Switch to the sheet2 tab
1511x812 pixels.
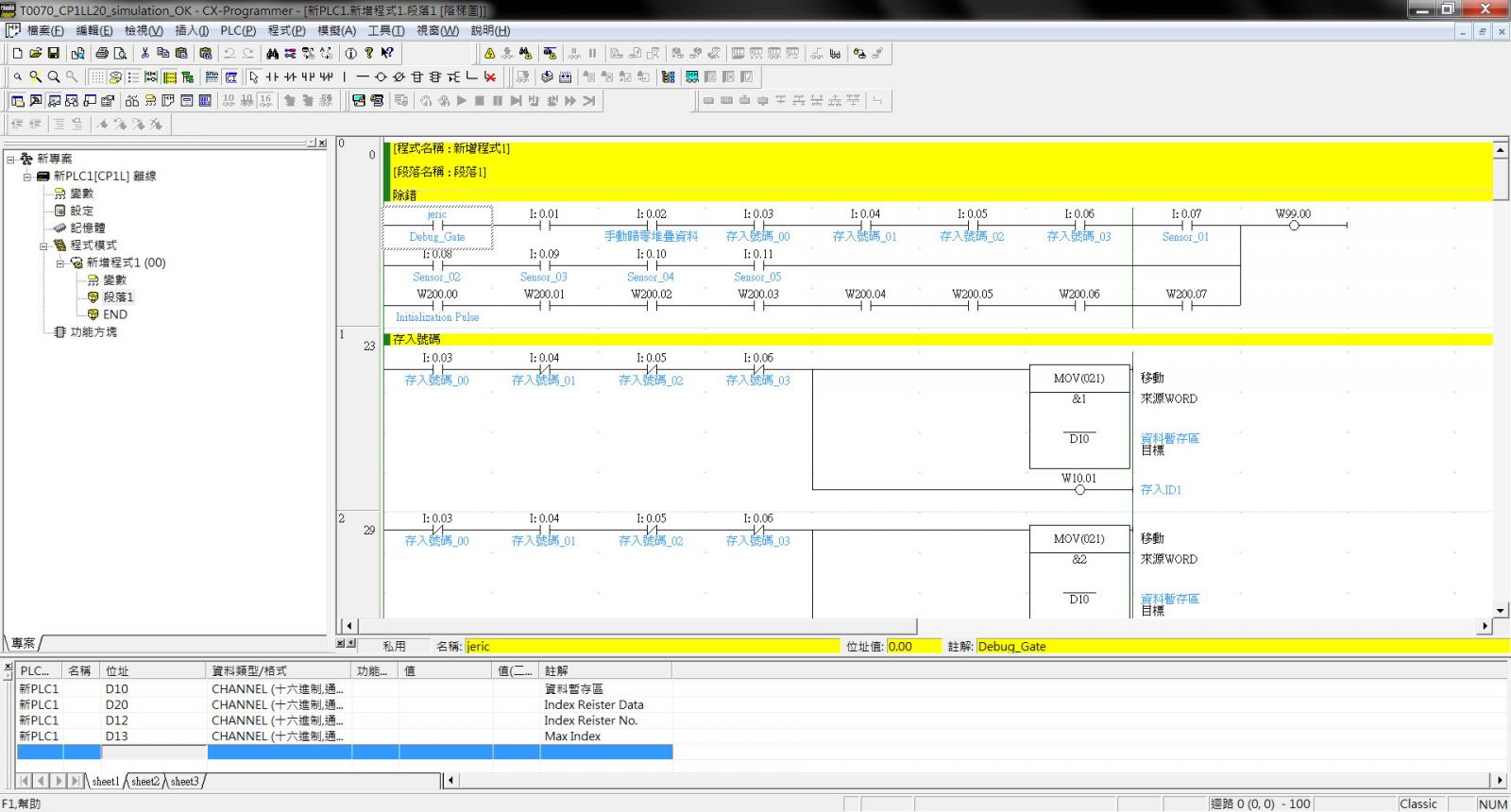click(144, 782)
